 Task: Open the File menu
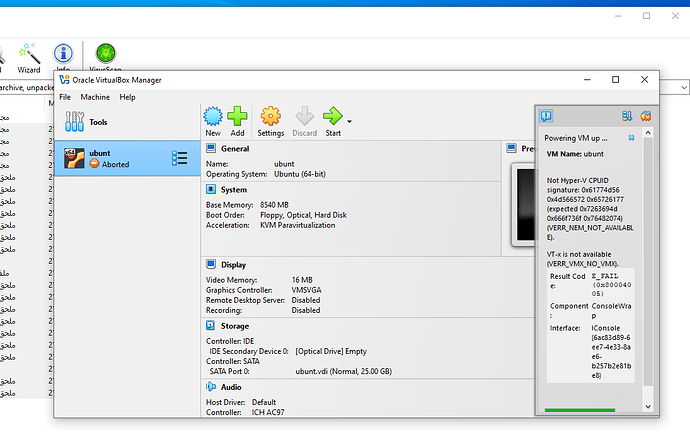(x=65, y=97)
